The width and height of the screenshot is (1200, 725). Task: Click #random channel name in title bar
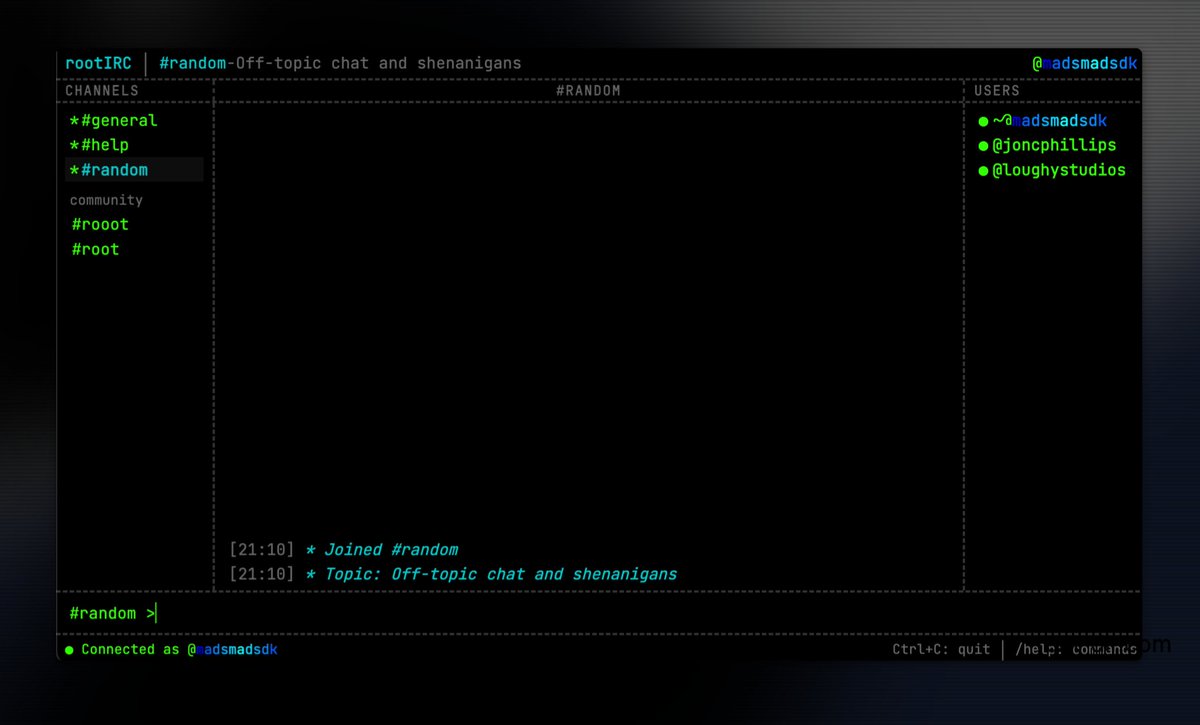click(193, 63)
